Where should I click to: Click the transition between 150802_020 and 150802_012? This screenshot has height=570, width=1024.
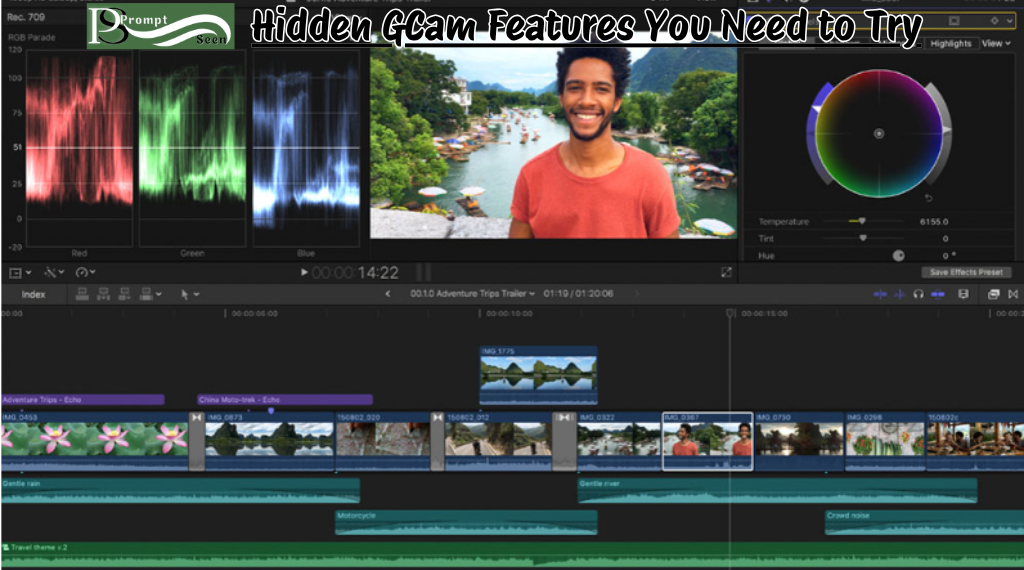tap(438, 441)
